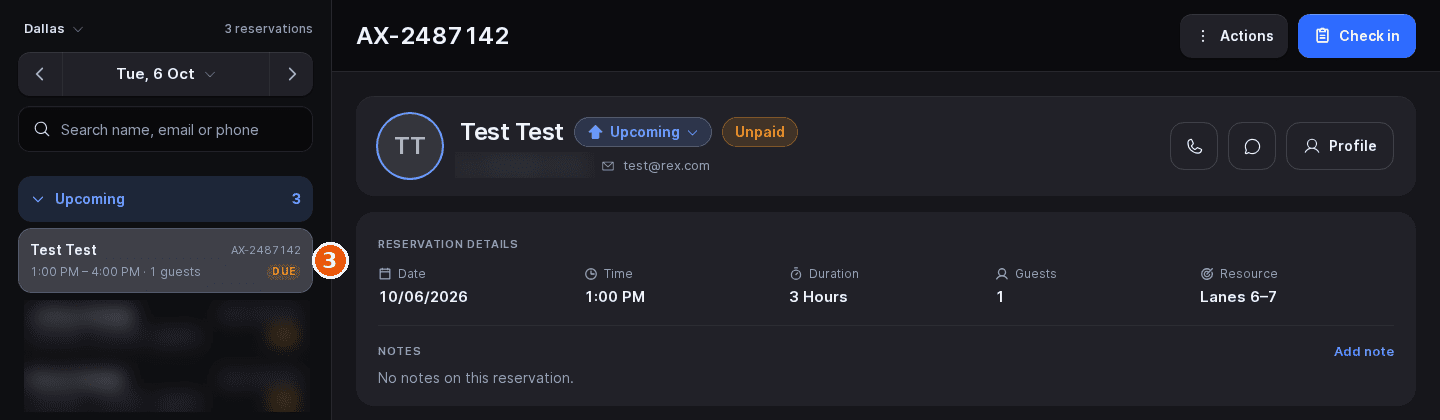
Task: Click the reservation ID AX-2487142 heading
Action: pyautogui.click(x=433, y=36)
